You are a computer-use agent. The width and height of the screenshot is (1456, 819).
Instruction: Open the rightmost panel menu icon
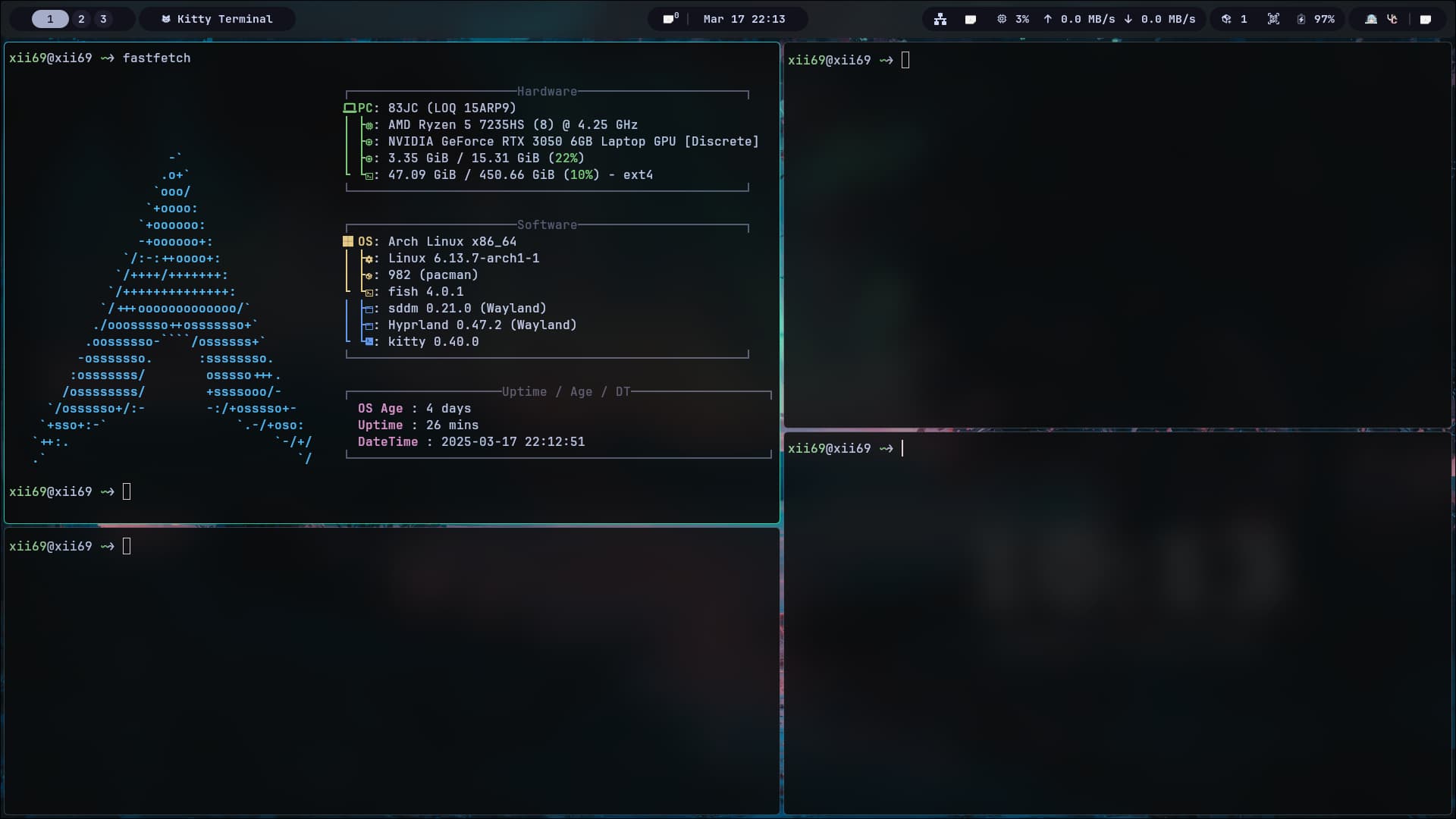[x=1426, y=19]
